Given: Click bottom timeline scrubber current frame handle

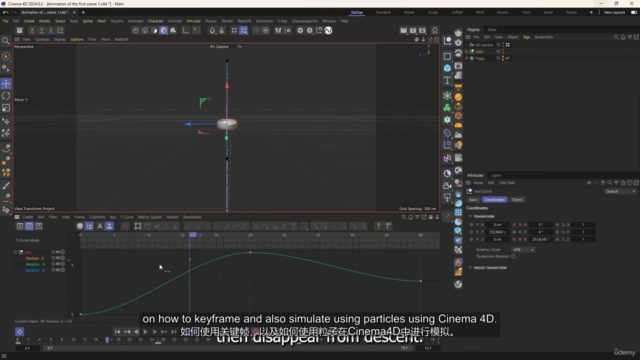Looking at the screenshot, I should click(107, 340).
